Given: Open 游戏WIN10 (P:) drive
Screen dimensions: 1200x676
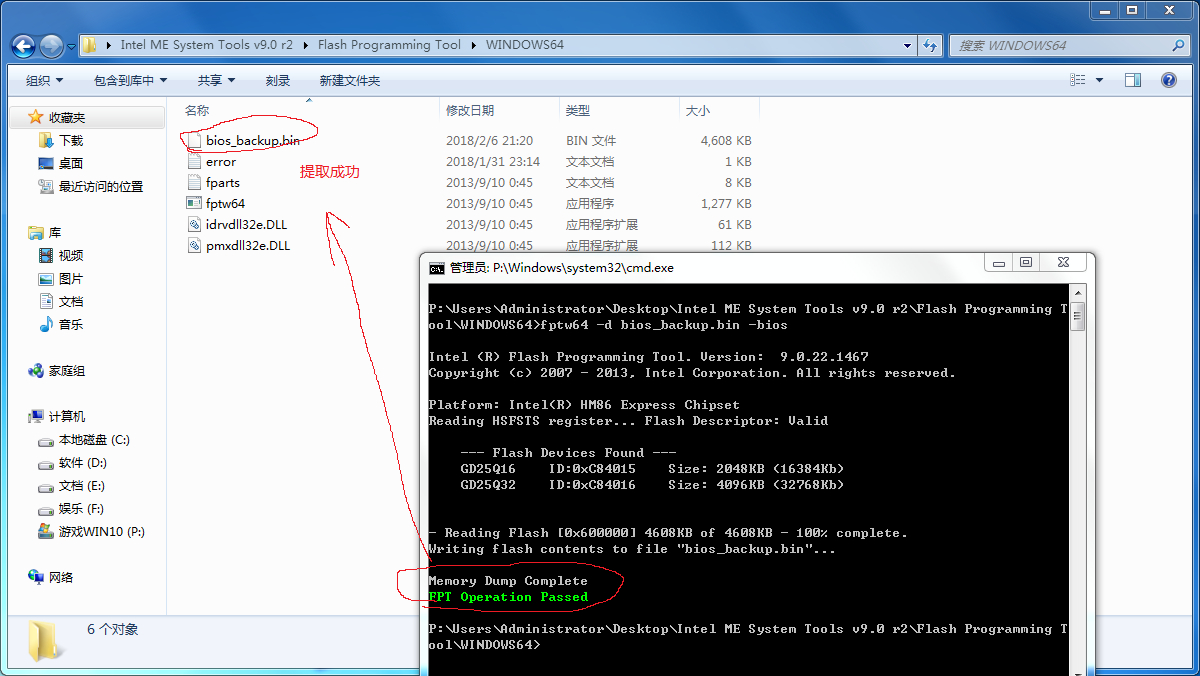Looking at the screenshot, I should pos(101,532).
